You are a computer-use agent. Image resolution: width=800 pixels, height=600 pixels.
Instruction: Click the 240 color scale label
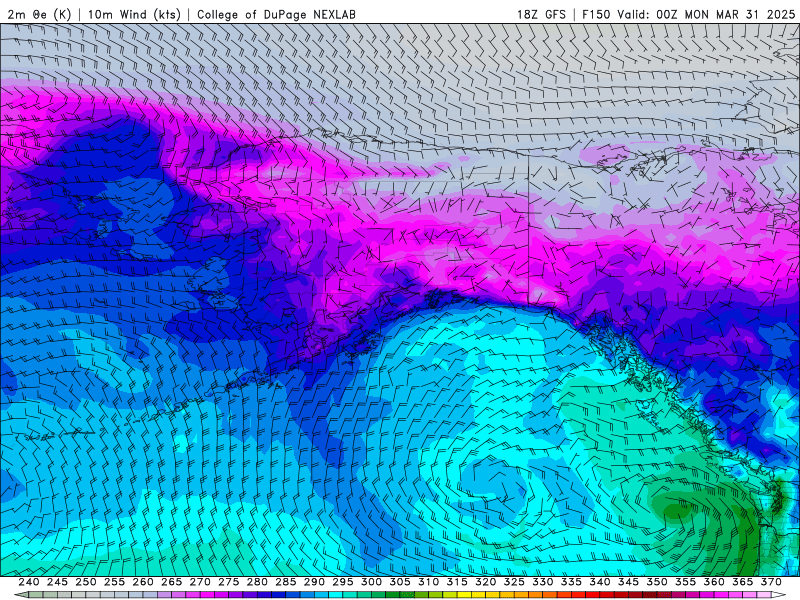pos(29,582)
